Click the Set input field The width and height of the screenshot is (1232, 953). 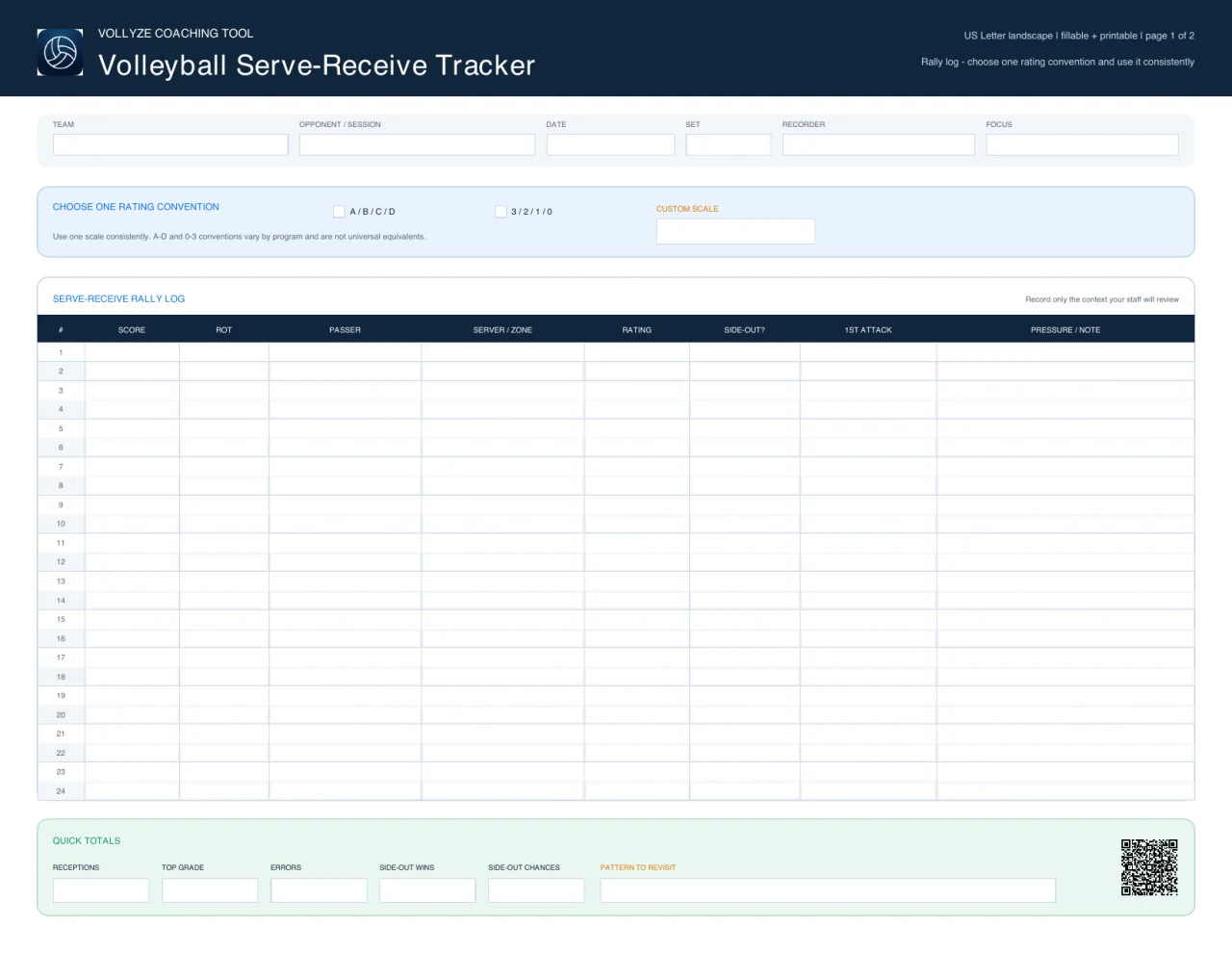(x=729, y=144)
